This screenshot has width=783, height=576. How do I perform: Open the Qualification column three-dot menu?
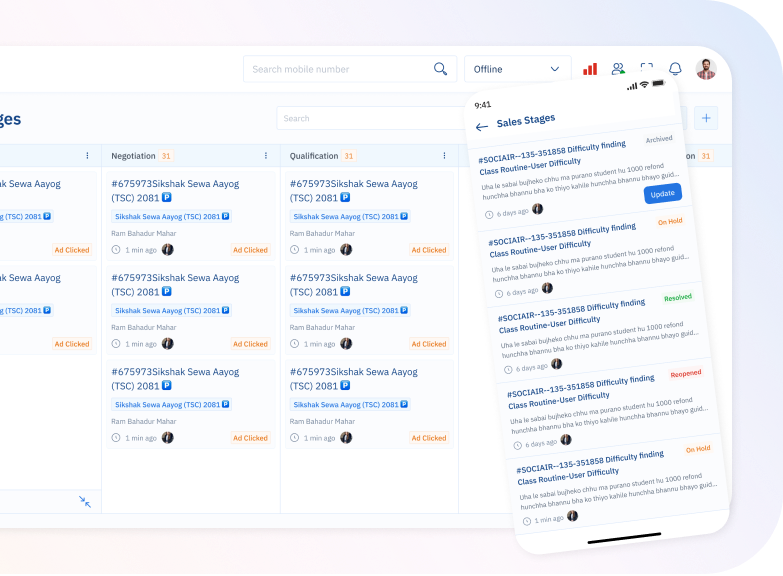pos(444,156)
